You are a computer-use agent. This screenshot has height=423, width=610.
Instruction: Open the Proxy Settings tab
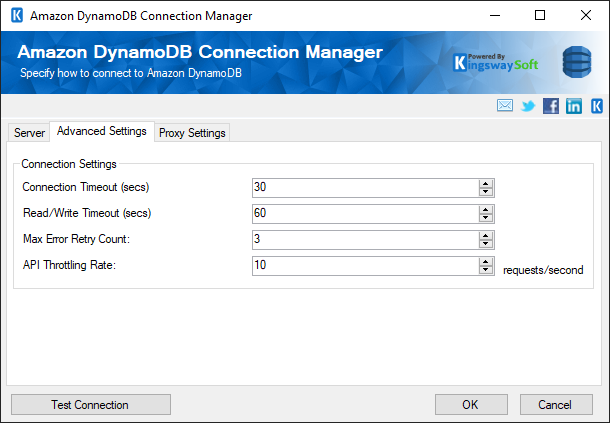point(192,133)
